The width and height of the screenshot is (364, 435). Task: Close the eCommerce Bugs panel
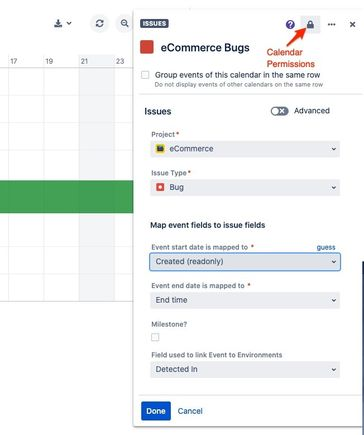click(x=352, y=24)
